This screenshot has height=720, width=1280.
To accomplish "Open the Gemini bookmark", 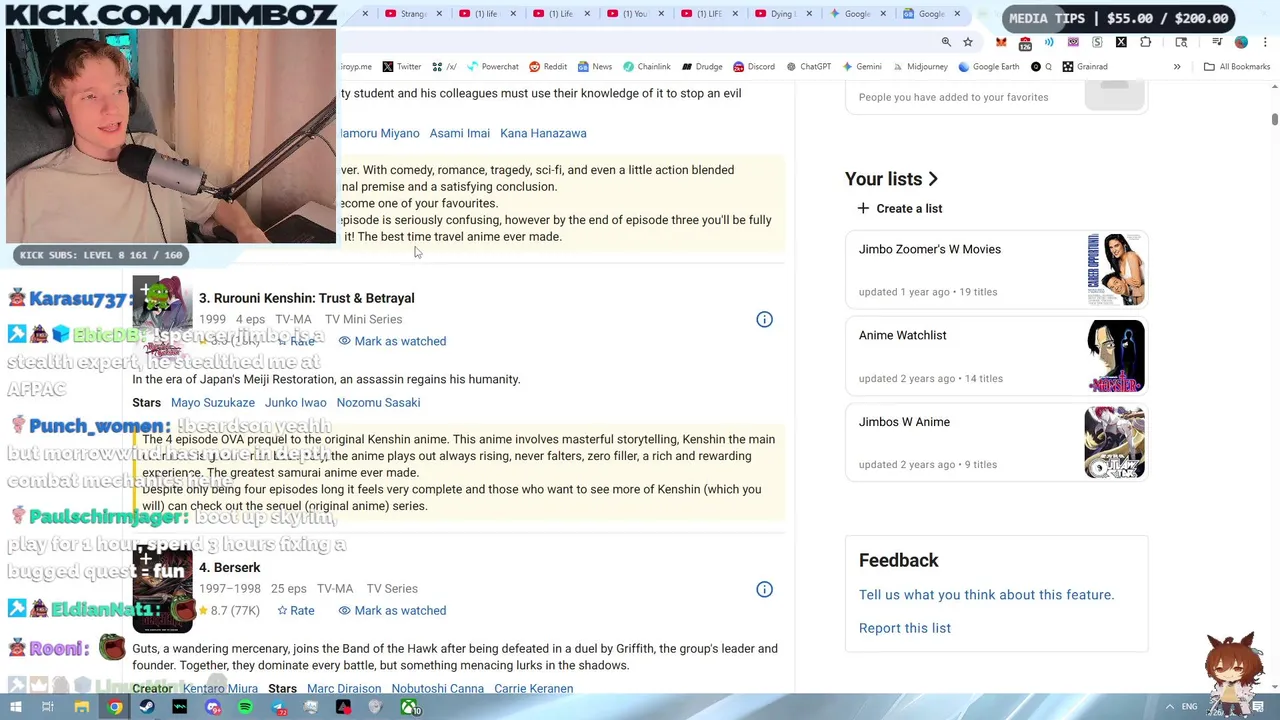I will pos(862,67).
